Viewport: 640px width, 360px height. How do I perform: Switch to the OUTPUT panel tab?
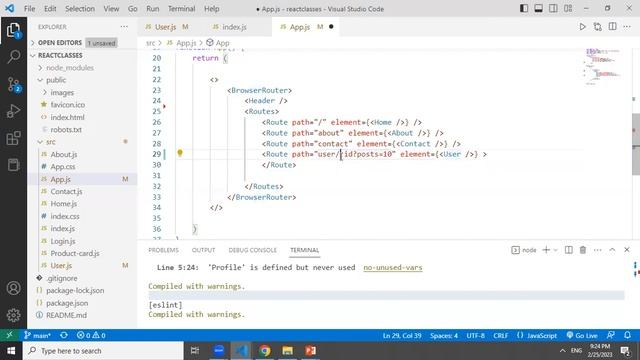(x=203, y=250)
